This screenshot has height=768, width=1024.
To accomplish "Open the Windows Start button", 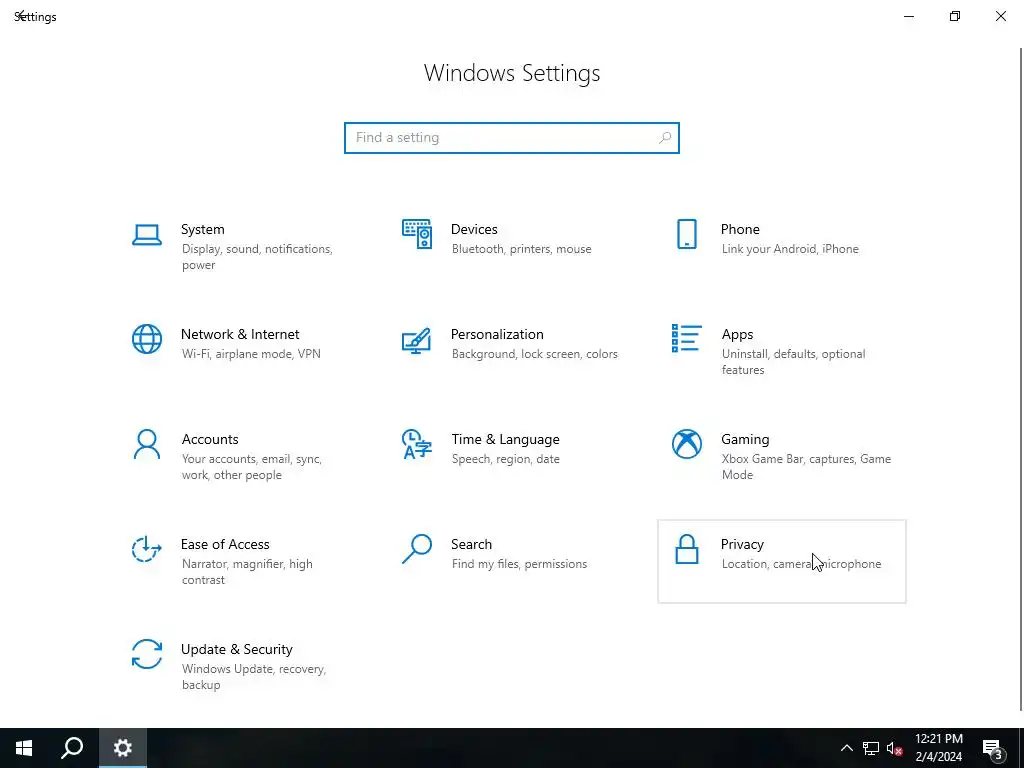I will tap(24, 748).
